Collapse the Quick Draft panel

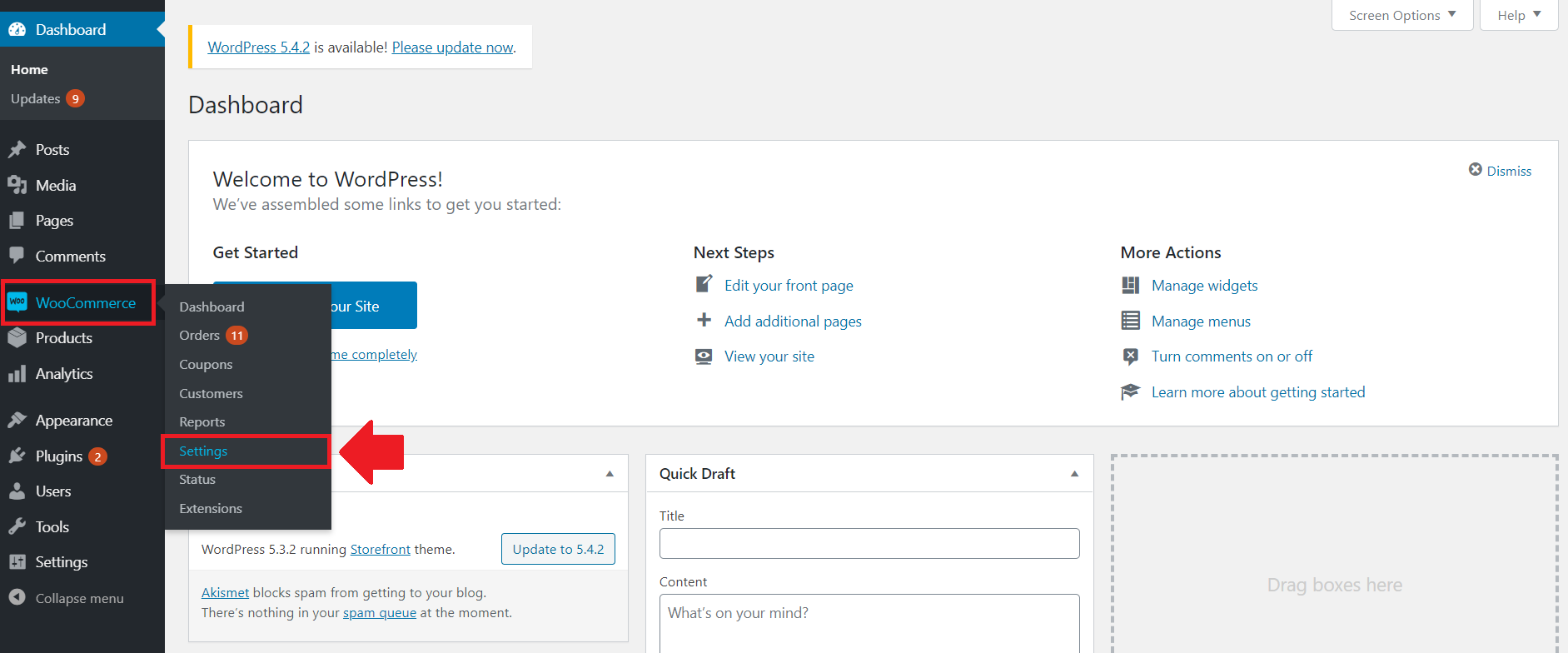click(1074, 474)
